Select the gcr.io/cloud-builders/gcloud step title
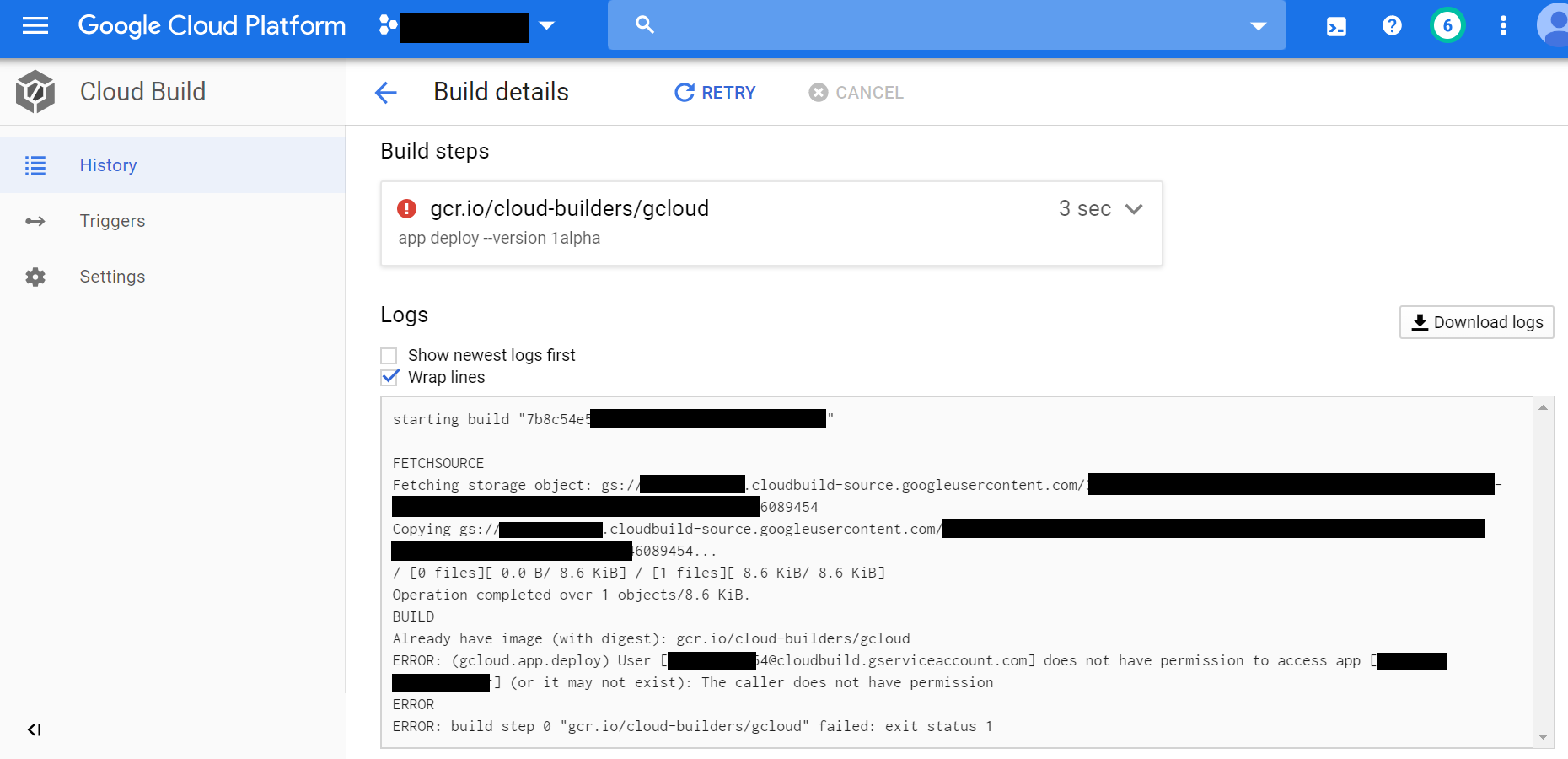 point(569,208)
